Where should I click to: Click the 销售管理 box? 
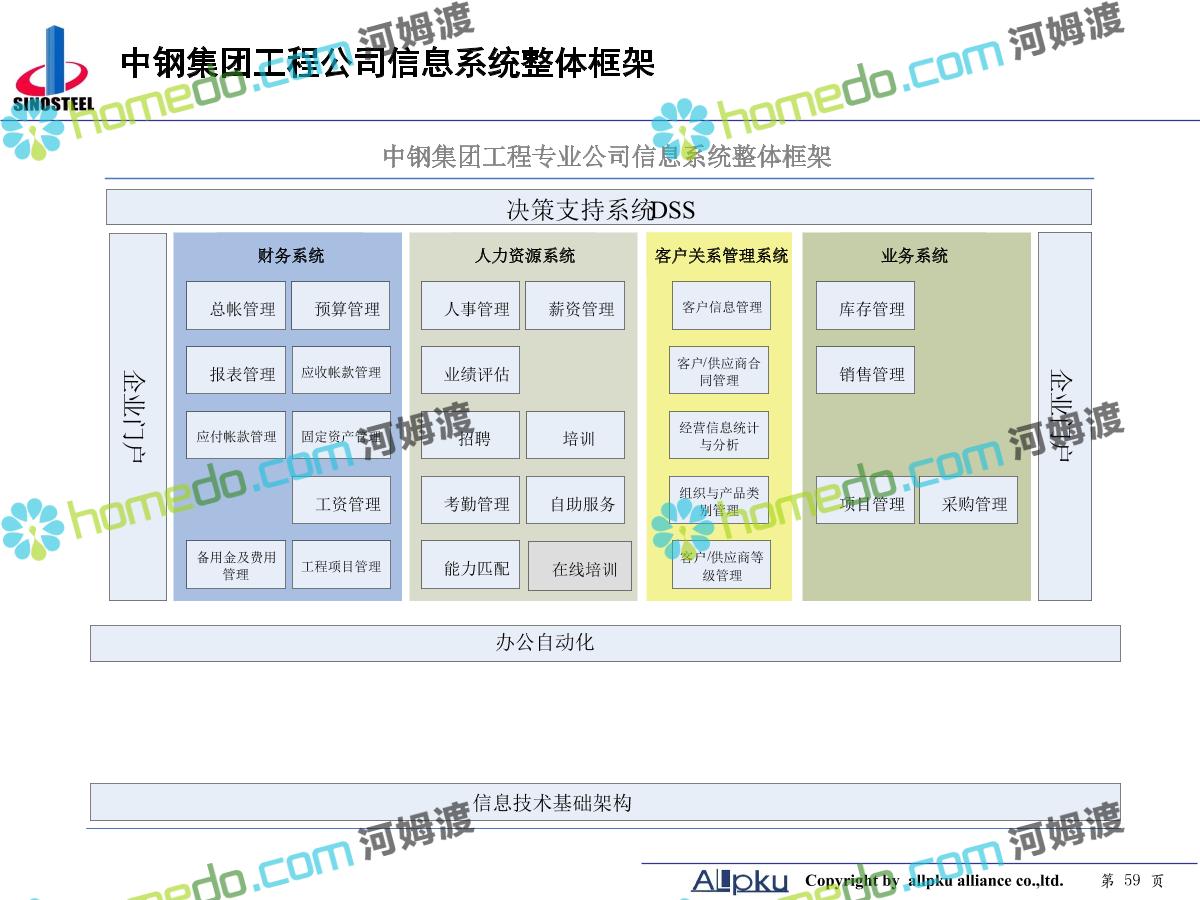point(865,370)
